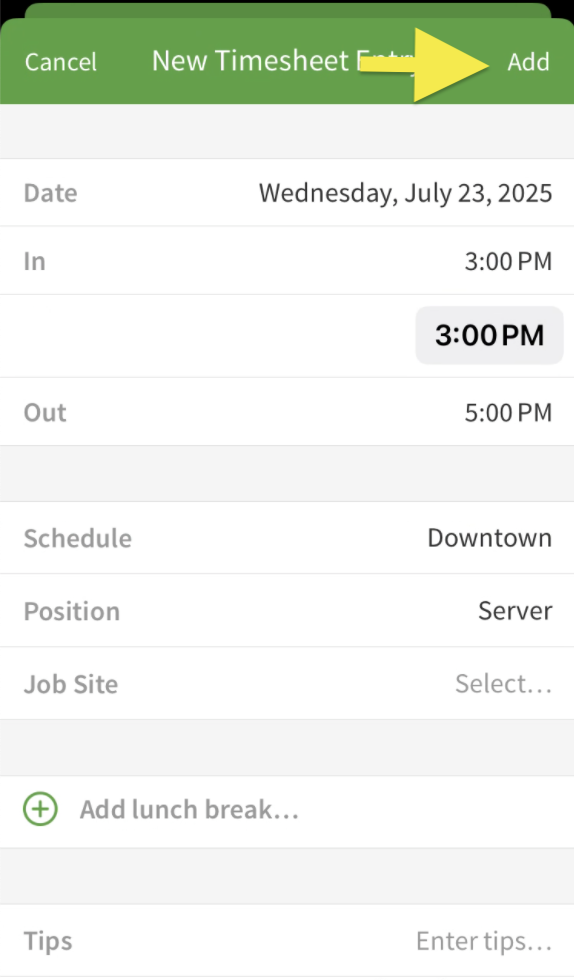This screenshot has width=574, height=980.
Task: Select the Position row label
Action: tap(72, 611)
